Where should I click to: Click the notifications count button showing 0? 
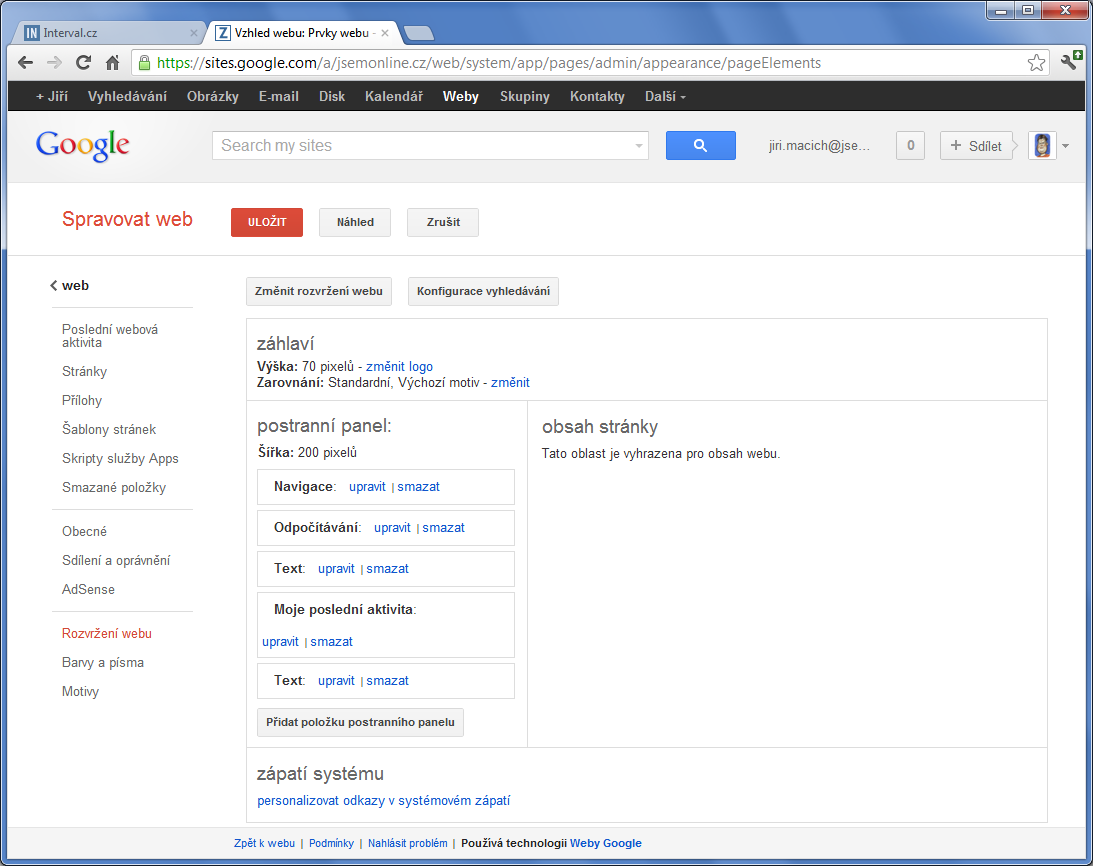click(910, 146)
